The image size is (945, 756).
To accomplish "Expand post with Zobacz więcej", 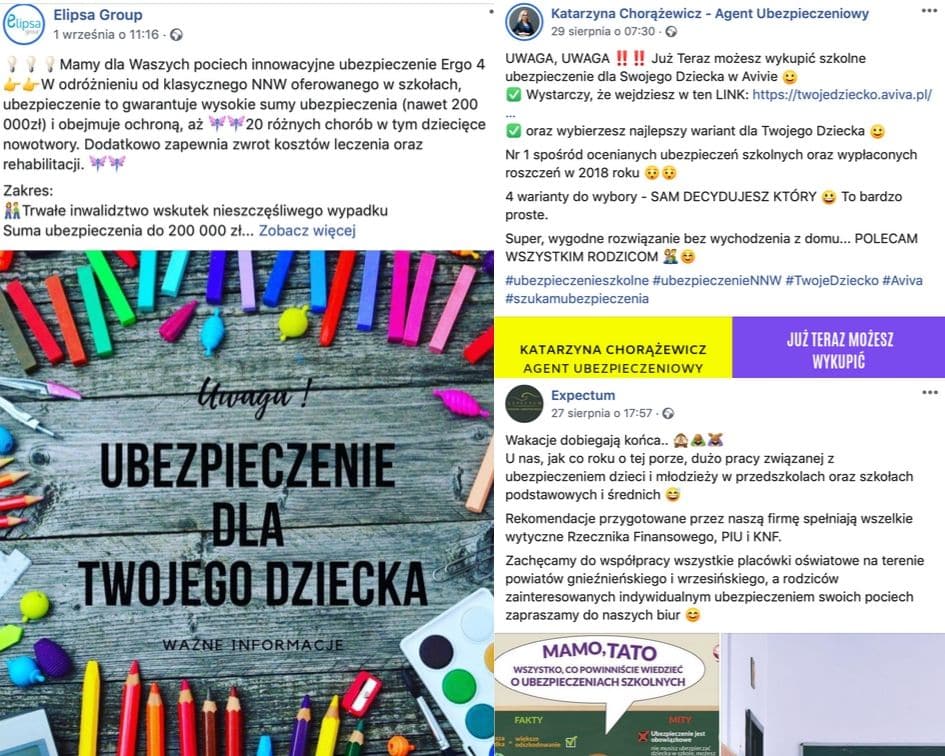I will click(x=307, y=231).
